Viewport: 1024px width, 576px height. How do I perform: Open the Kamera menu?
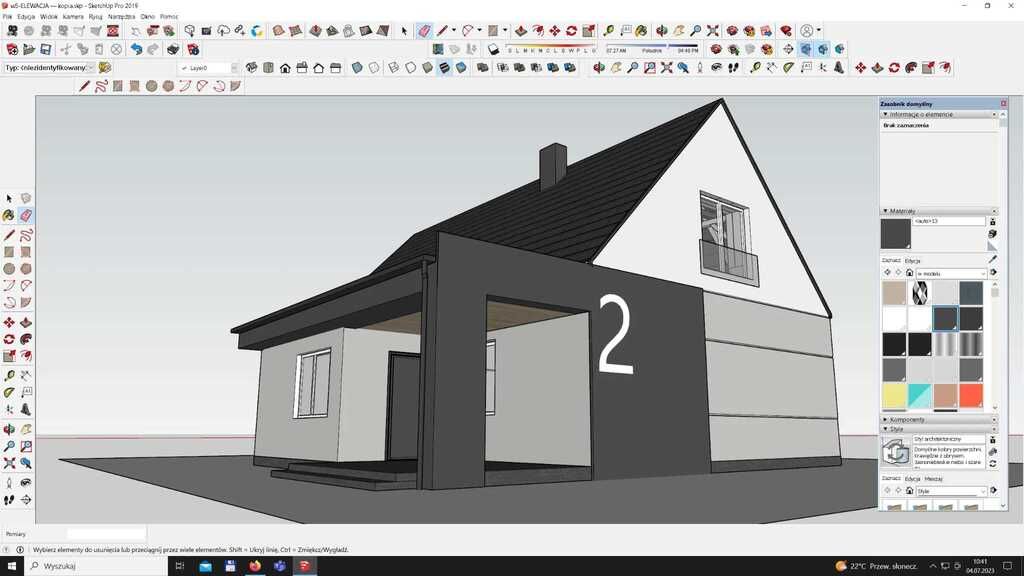(73, 17)
